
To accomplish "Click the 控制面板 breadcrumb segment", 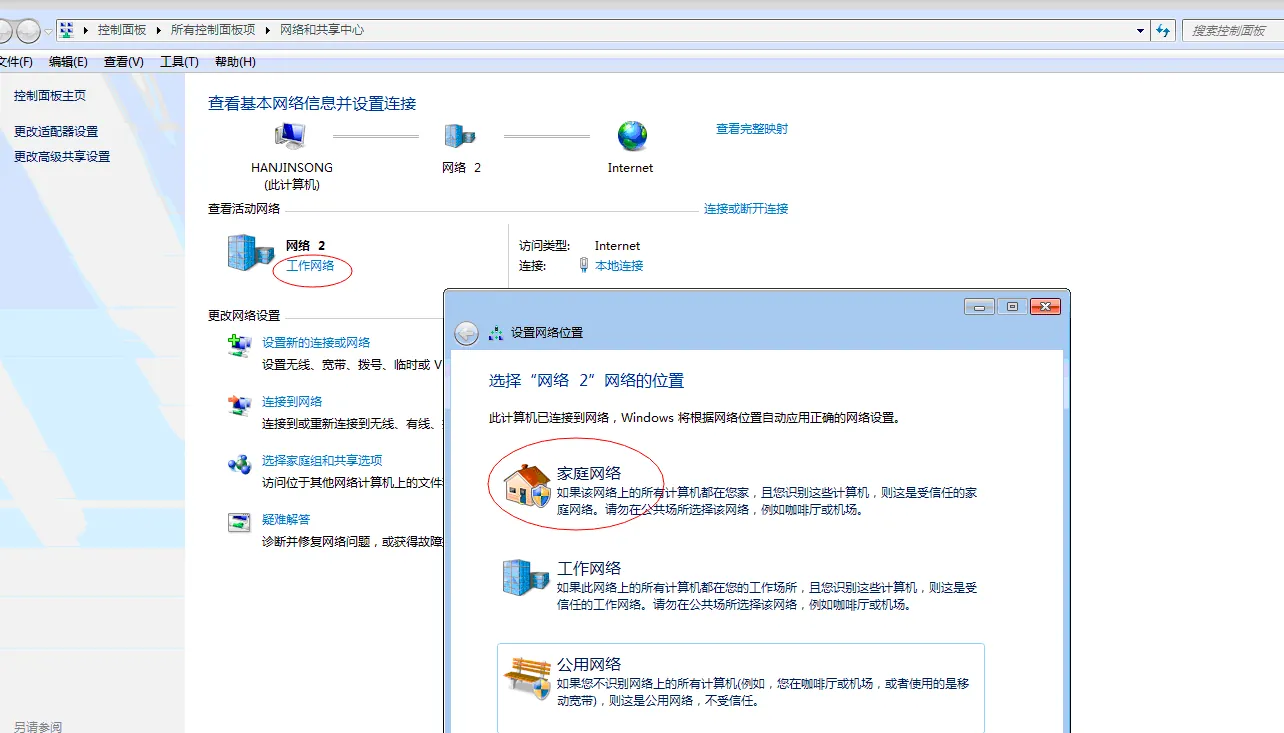I will point(122,30).
